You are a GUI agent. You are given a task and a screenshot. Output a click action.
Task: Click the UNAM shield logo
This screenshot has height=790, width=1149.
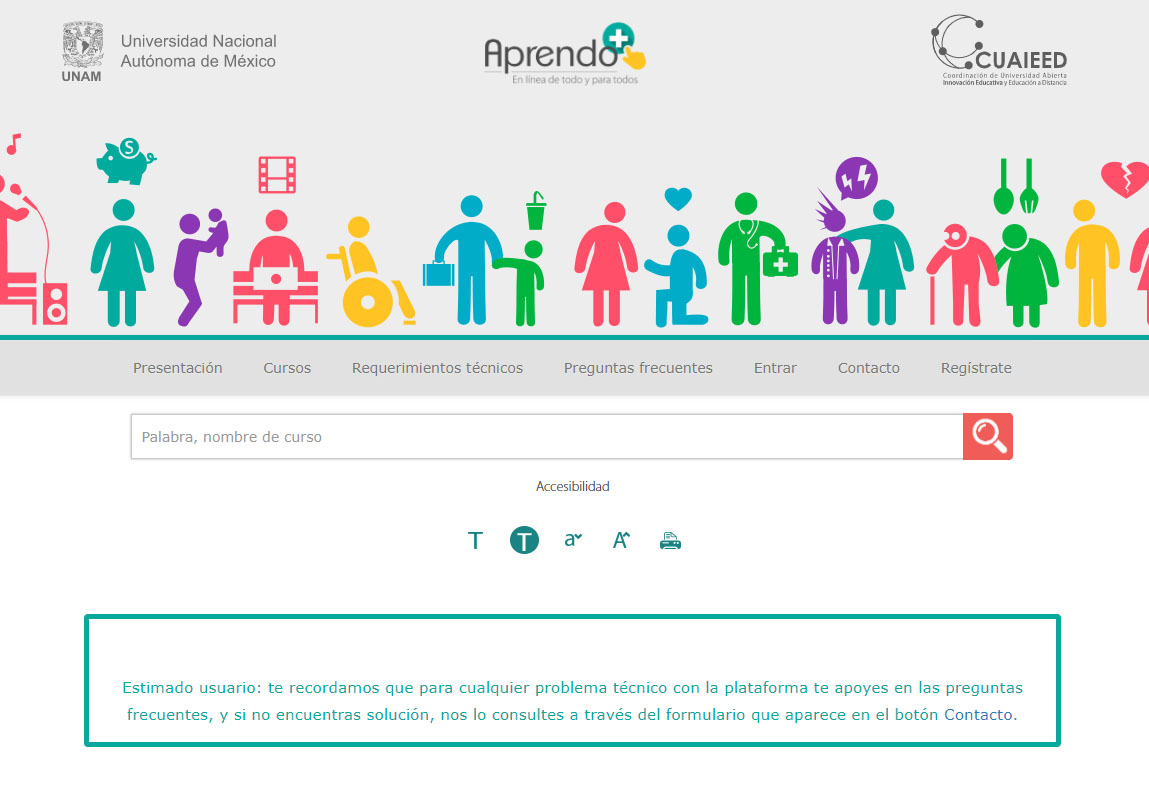click(x=82, y=51)
